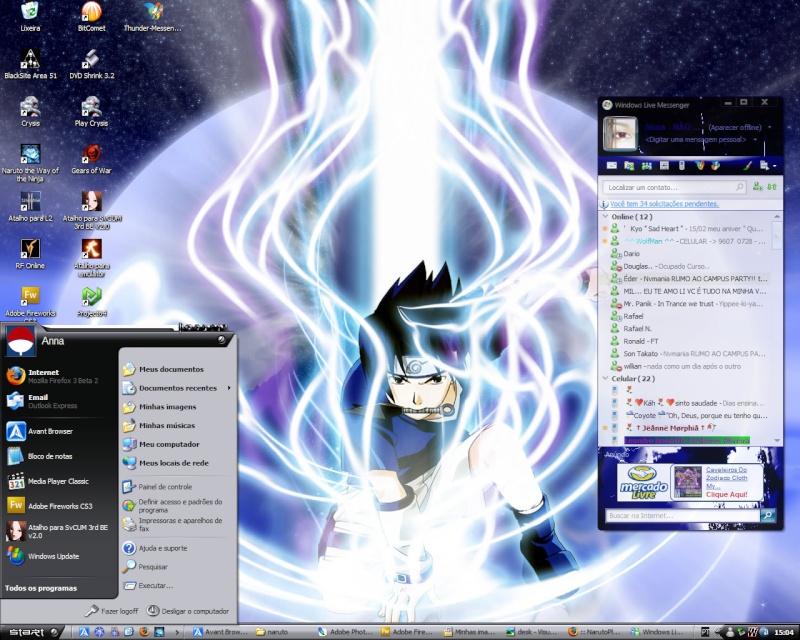Click the shared folders icon in Messenger toolbar

[x=629, y=165]
